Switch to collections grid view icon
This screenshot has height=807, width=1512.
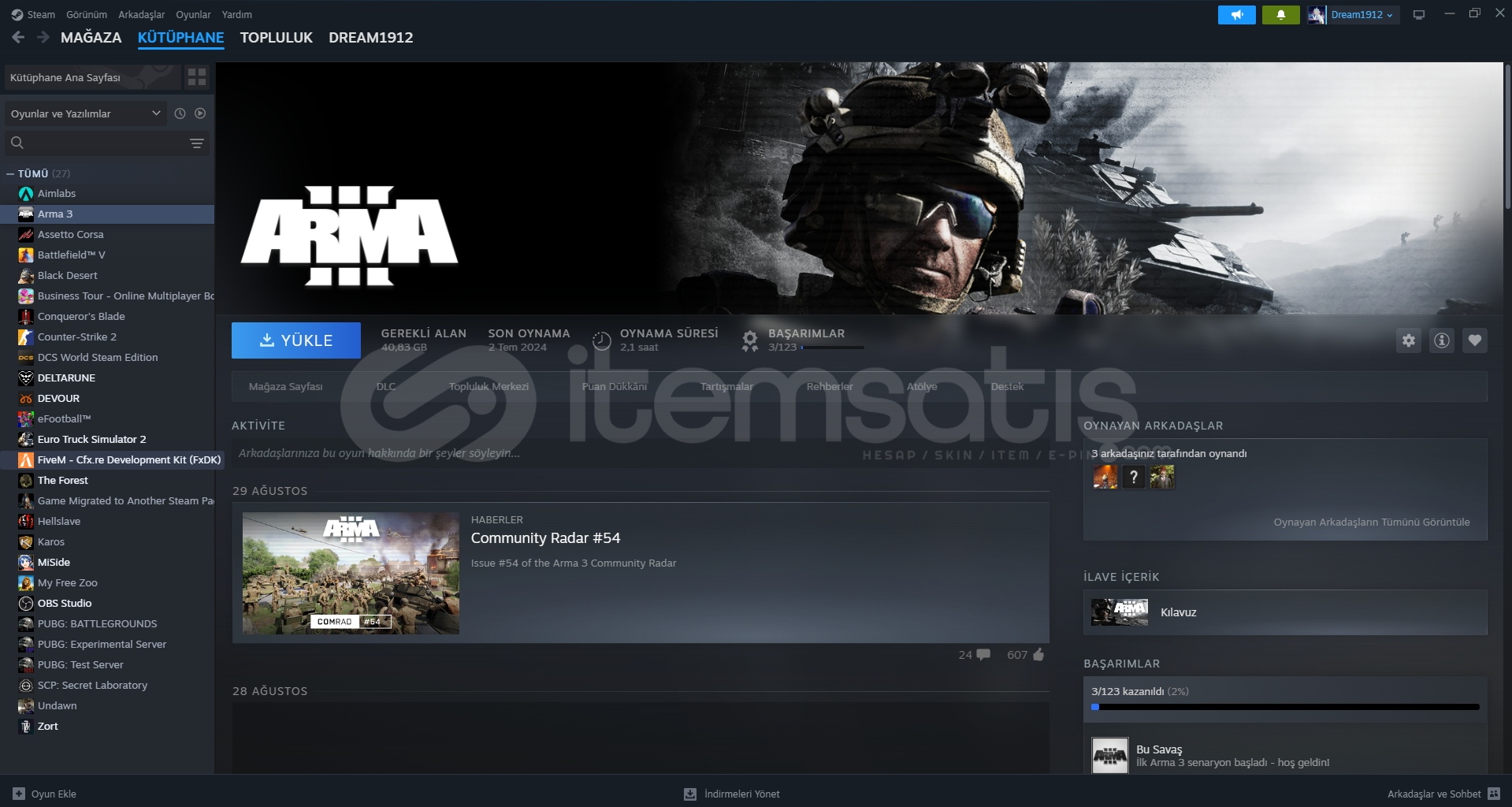[x=197, y=77]
